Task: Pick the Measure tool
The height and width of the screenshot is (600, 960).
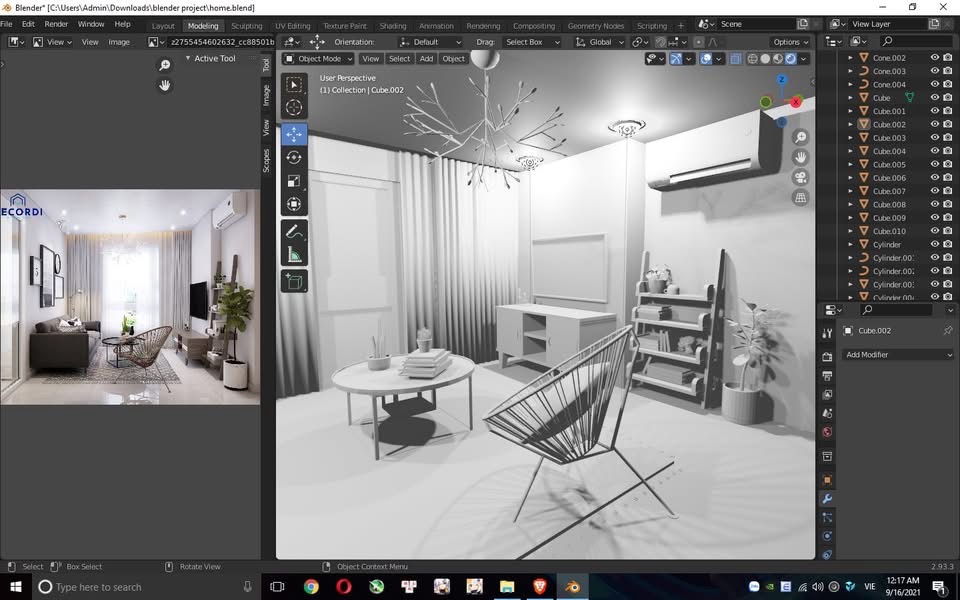Action: point(293,255)
